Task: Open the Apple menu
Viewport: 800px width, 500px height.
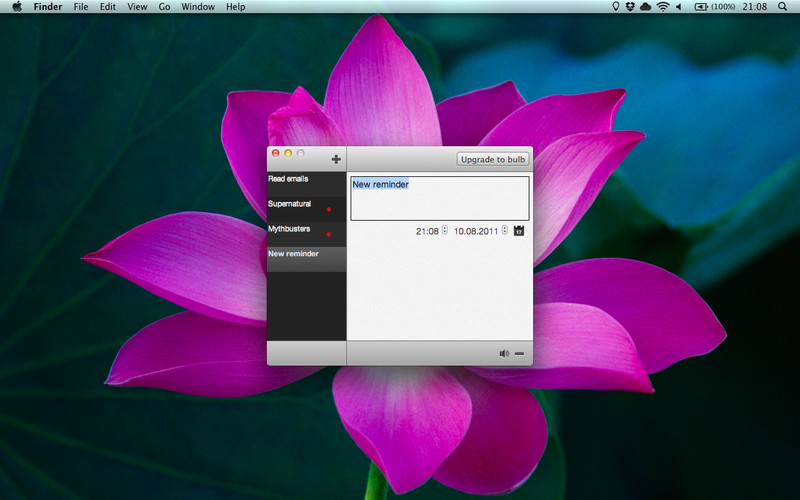Action: tap(17, 7)
